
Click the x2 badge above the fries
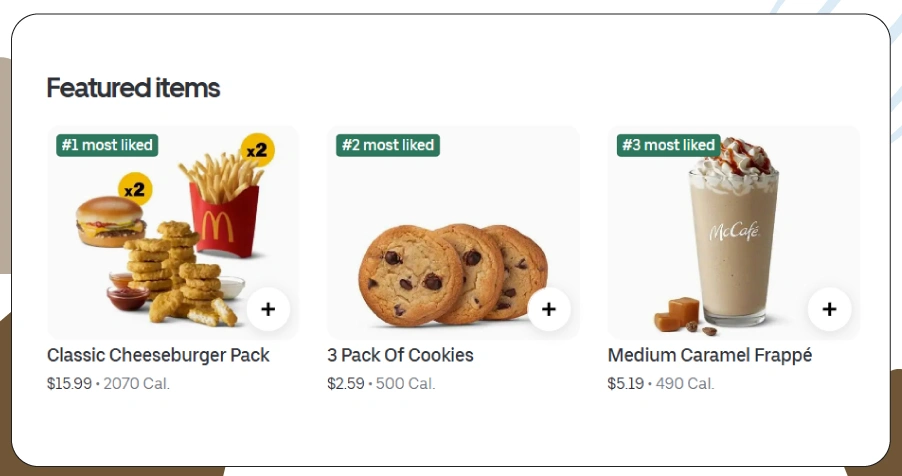tap(257, 150)
